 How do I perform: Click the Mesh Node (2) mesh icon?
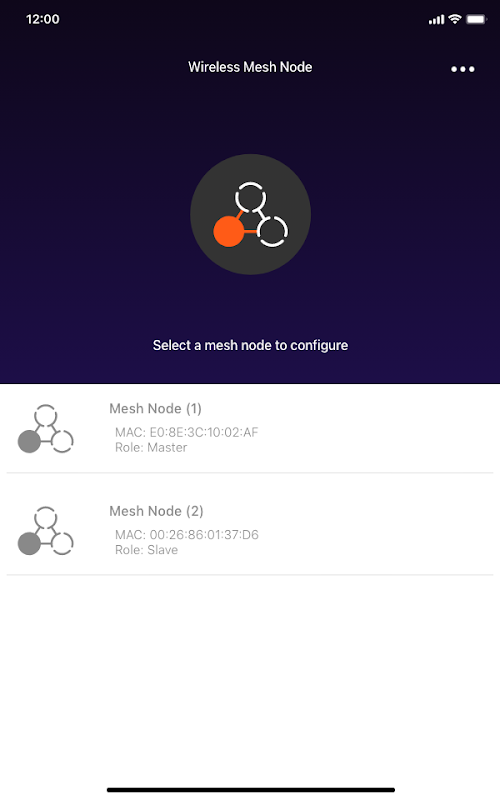(x=45, y=531)
